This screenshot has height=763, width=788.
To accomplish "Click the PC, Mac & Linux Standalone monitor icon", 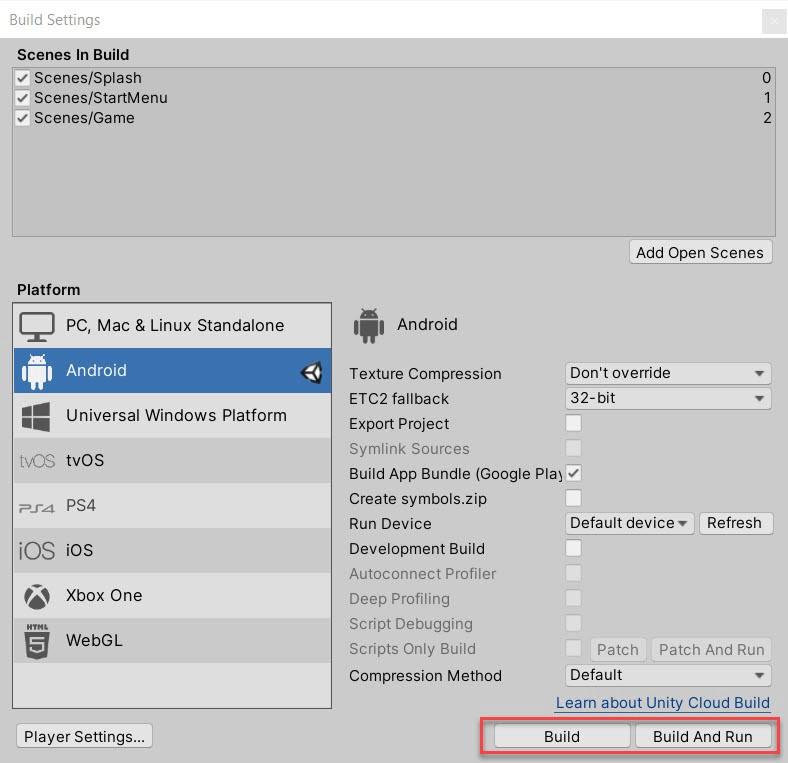I will click(x=37, y=326).
